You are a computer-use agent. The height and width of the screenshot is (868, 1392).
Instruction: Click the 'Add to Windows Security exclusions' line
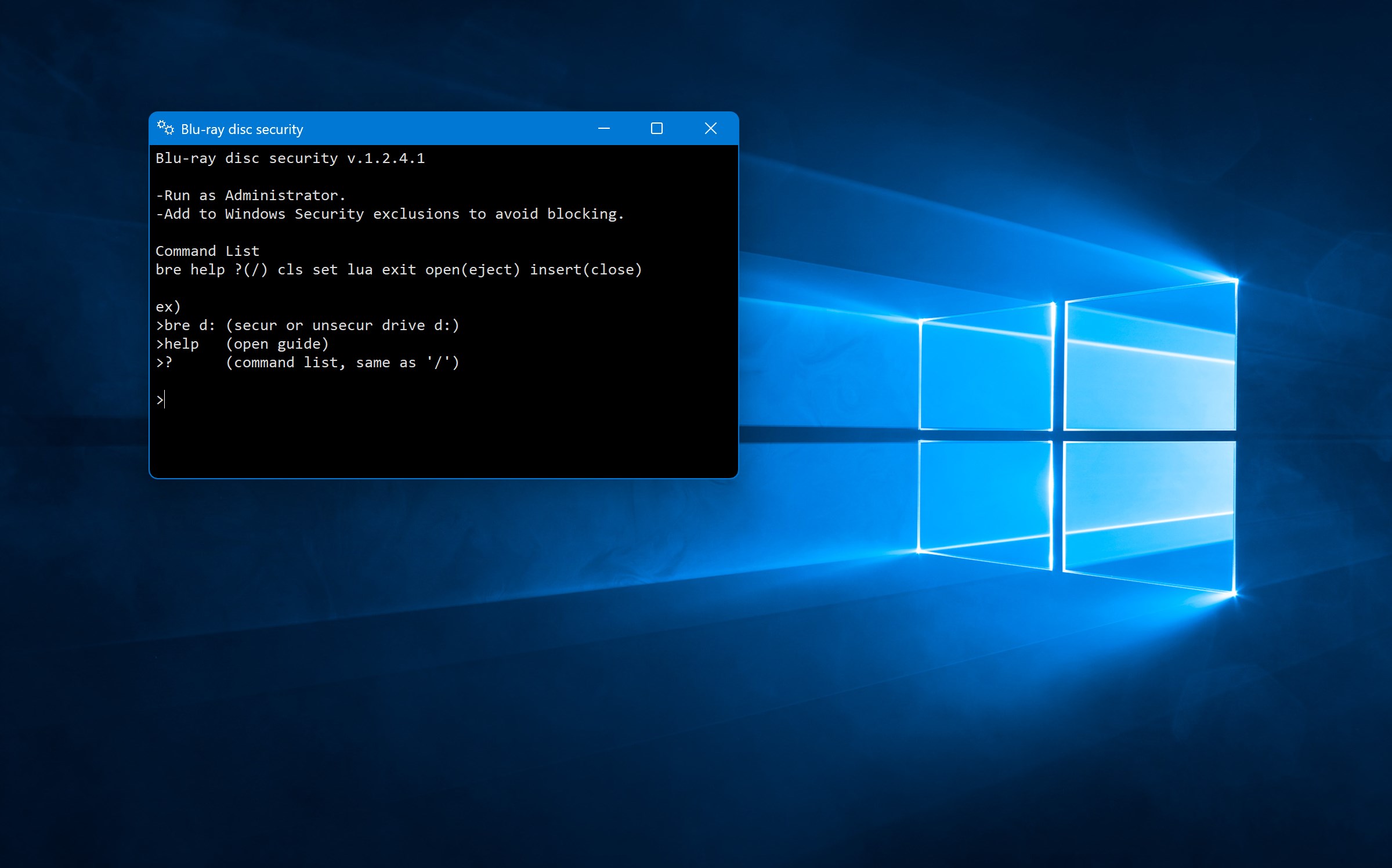[390, 214]
